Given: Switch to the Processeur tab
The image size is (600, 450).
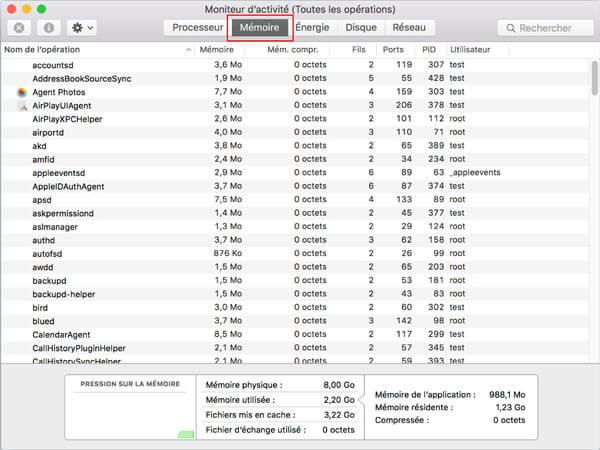Looking at the screenshot, I should pyautogui.click(x=197, y=28).
